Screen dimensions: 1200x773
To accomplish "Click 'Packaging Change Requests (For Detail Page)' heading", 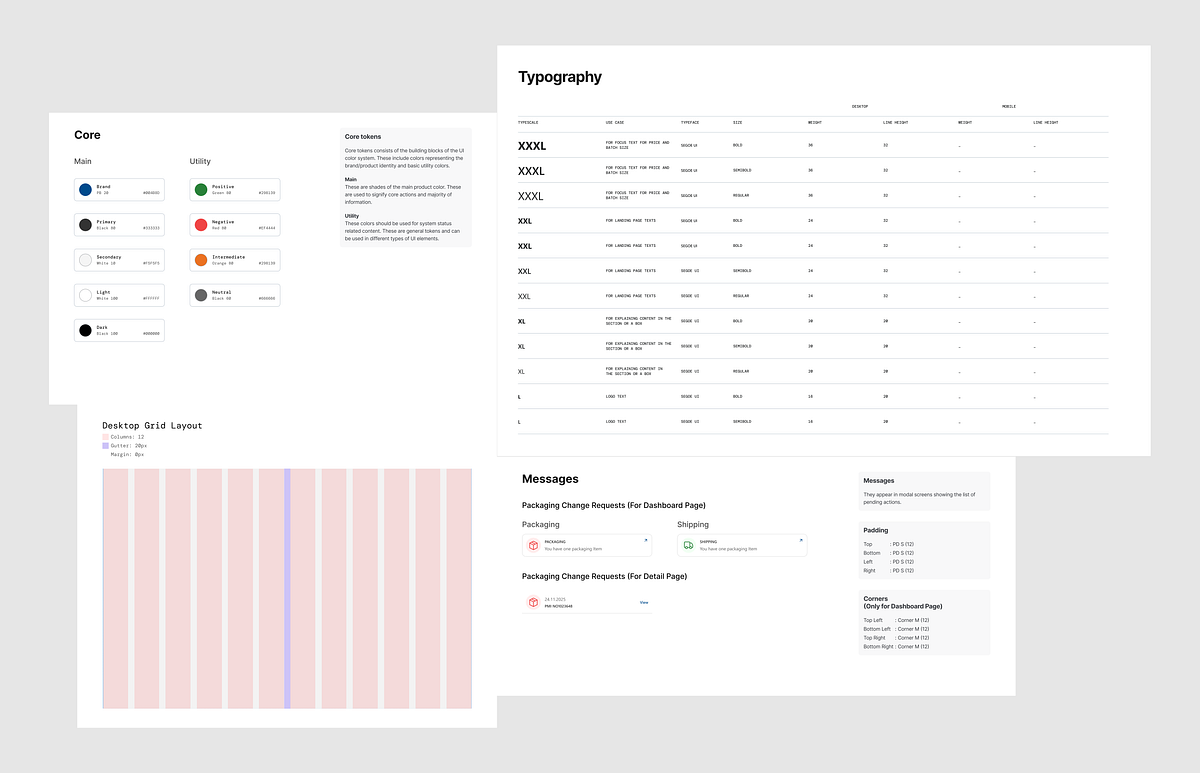I will tap(604, 576).
